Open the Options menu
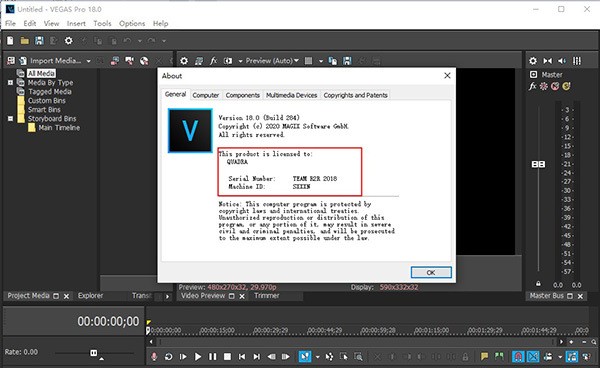The image size is (600, 368). [x=132, y=23]
